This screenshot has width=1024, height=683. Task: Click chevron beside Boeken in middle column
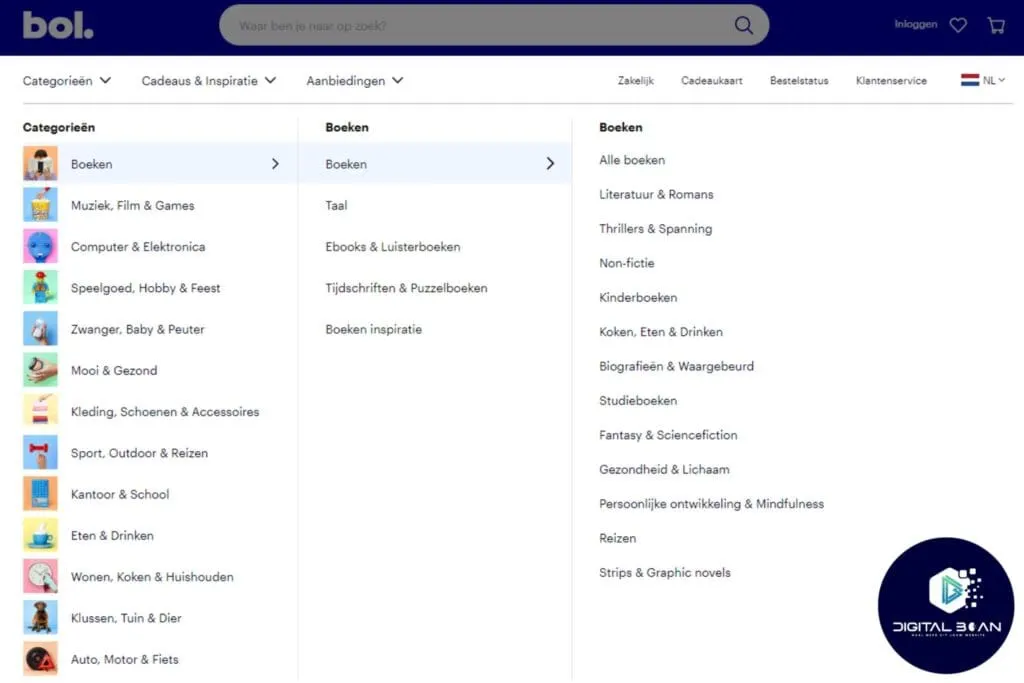pyautogui.click(x=551, y=164)
